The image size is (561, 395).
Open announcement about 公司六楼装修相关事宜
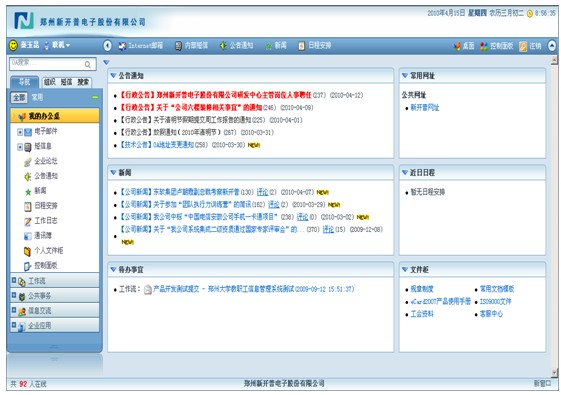click(x=190, y=107)
